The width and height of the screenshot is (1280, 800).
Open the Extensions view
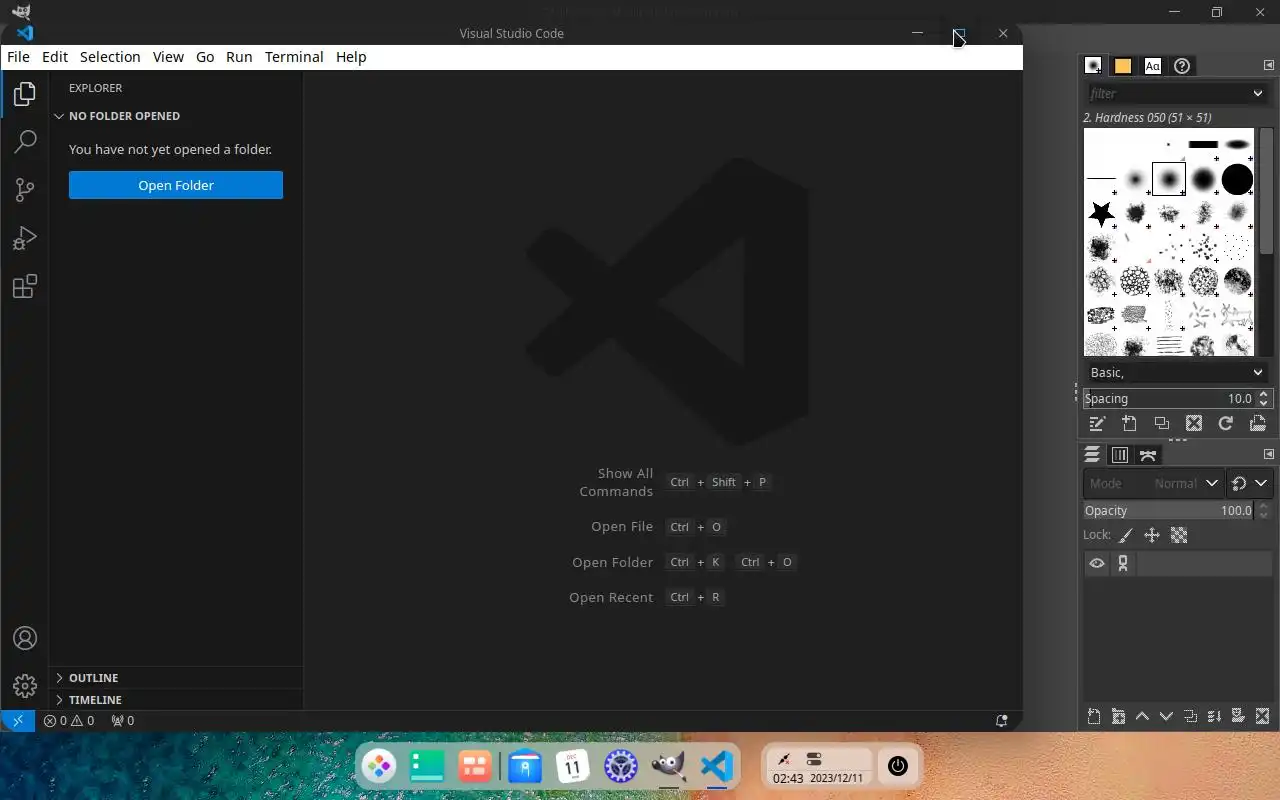pos(25,287)
